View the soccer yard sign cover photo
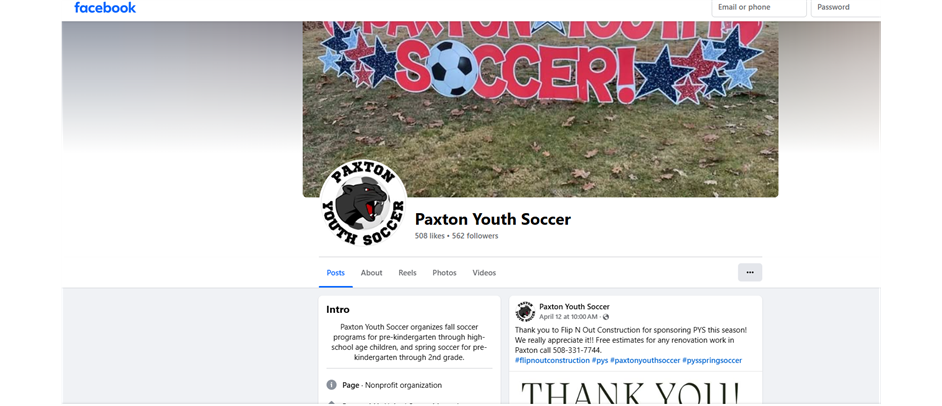 click(x=540, y=109)
